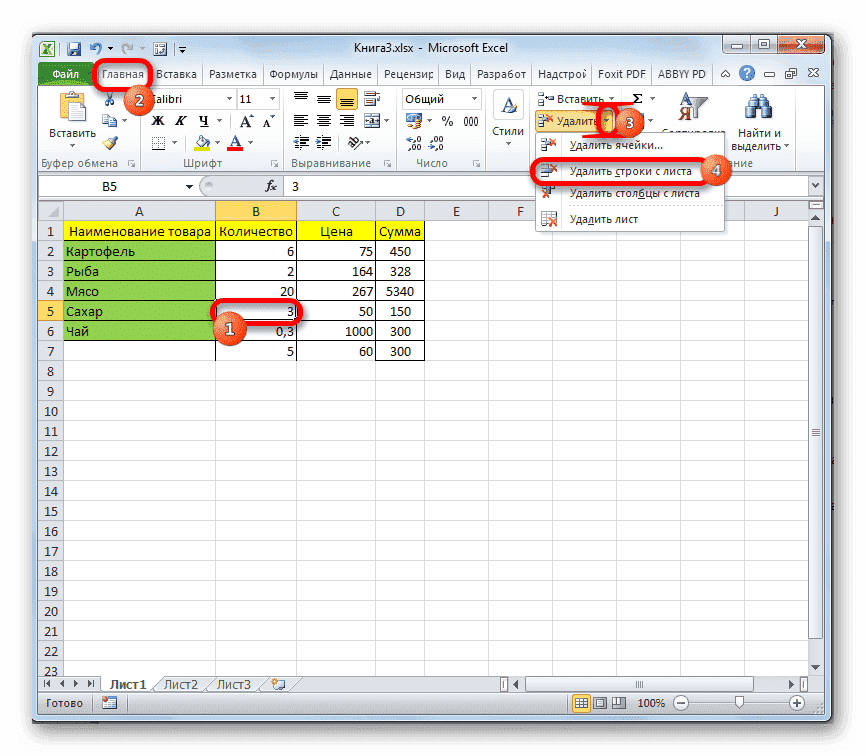866x756 pixels.
Task: Click the Copy icon in clipboard group
Action: point(110,120)
